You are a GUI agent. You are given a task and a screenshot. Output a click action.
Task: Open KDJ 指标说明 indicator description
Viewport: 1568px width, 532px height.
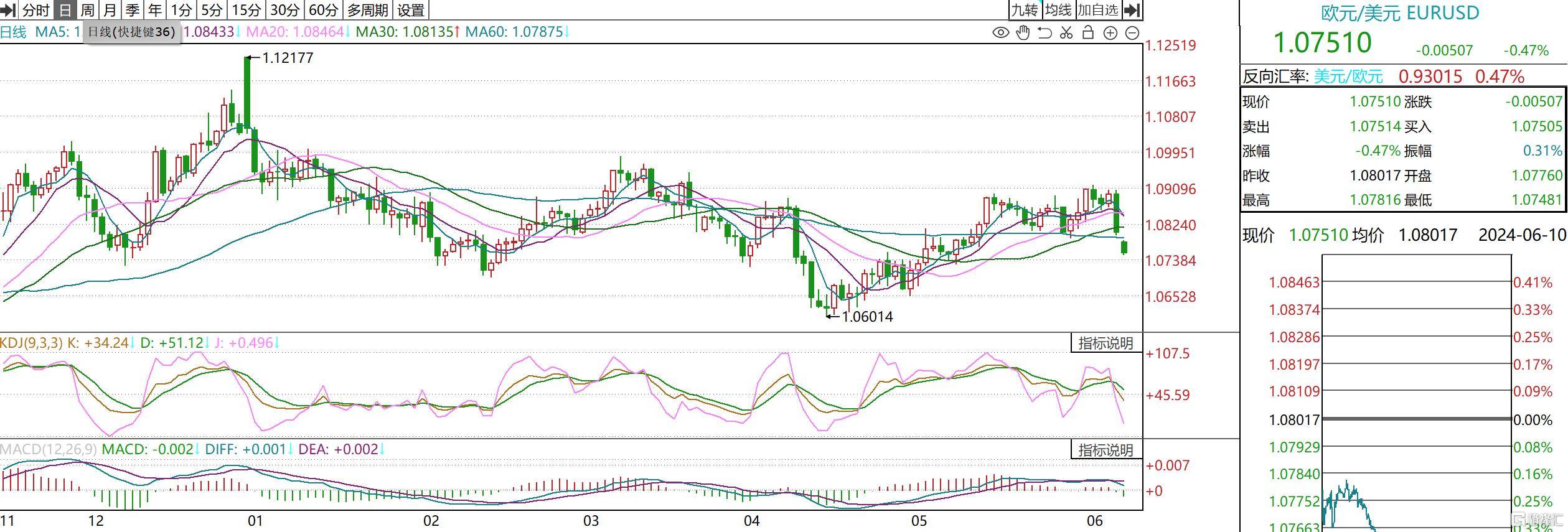coord(1106,343)
